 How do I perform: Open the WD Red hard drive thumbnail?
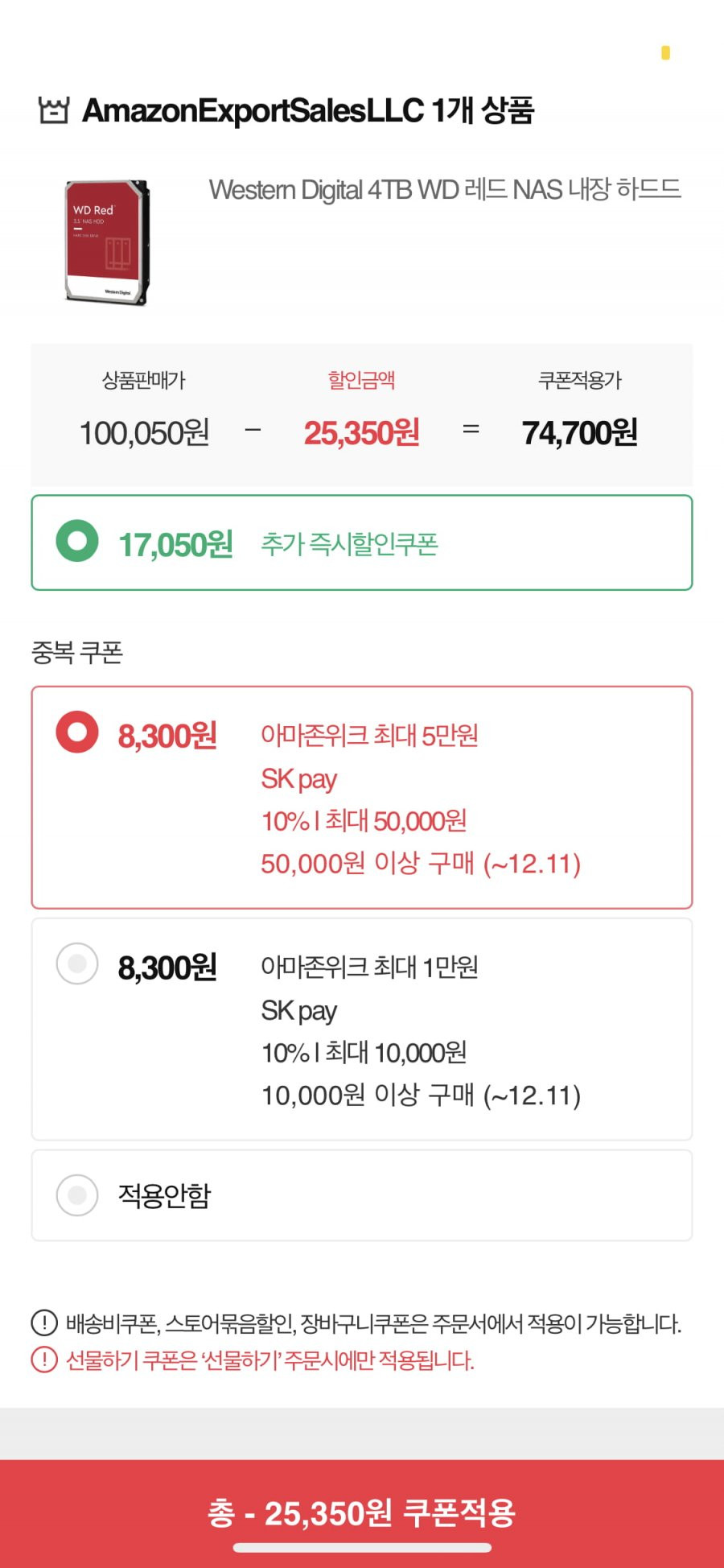tap(107, 242)
